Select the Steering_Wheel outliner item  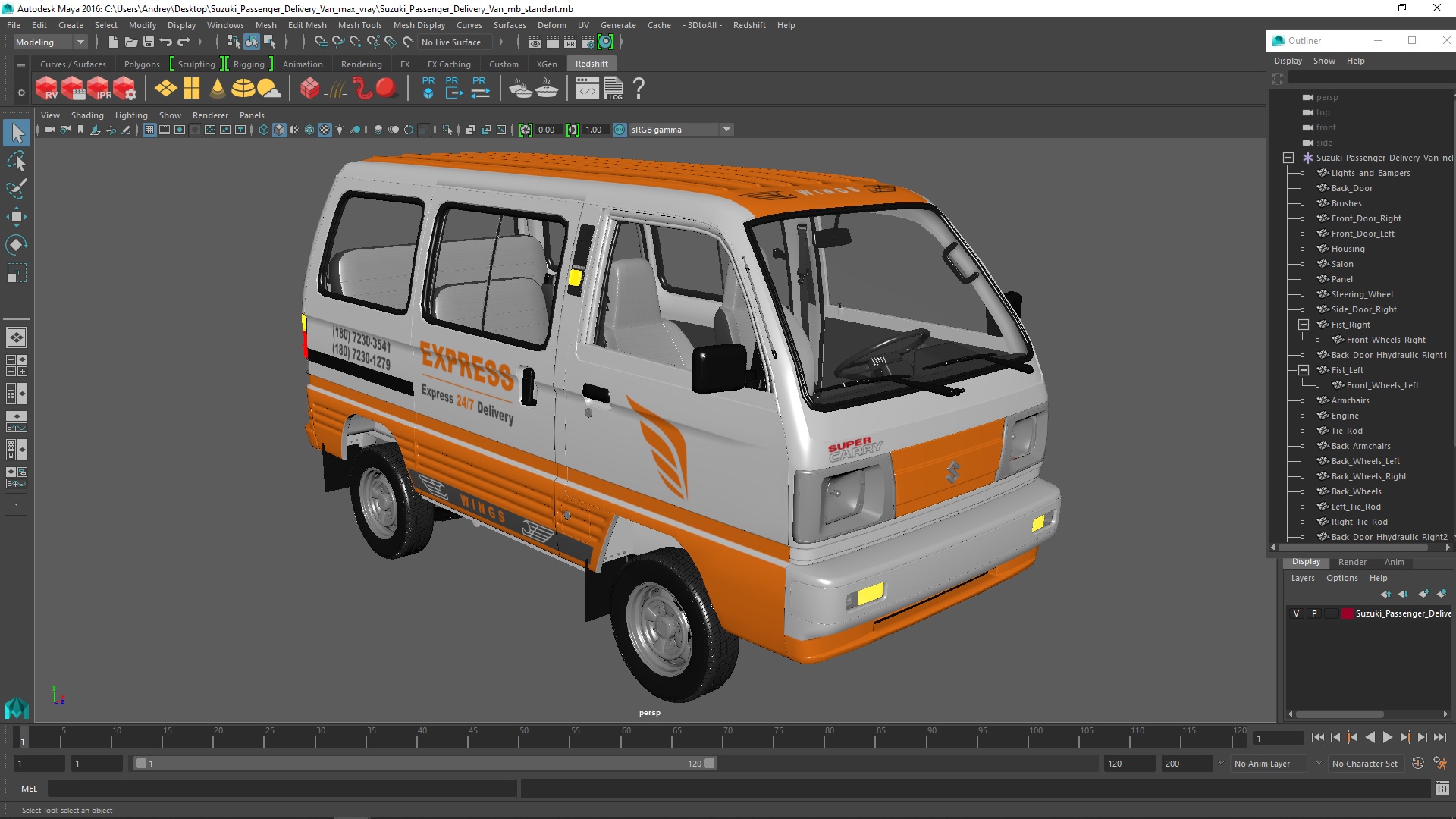point(1361,294)
